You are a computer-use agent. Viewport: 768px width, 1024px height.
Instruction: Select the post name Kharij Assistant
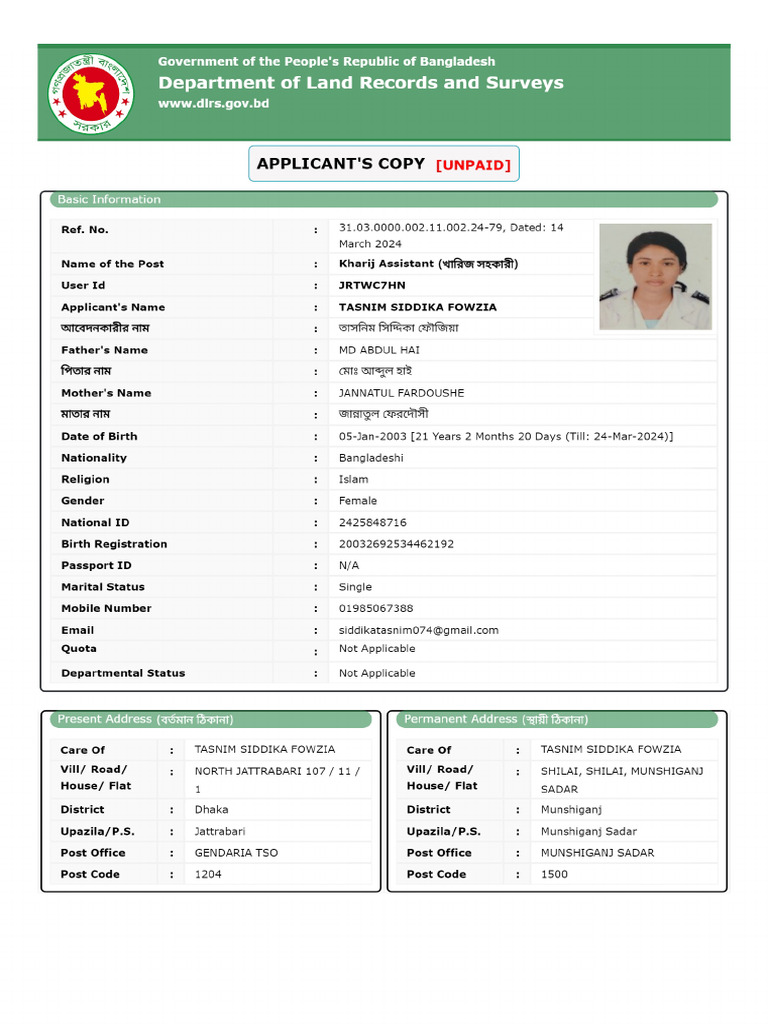pos(428,264)
